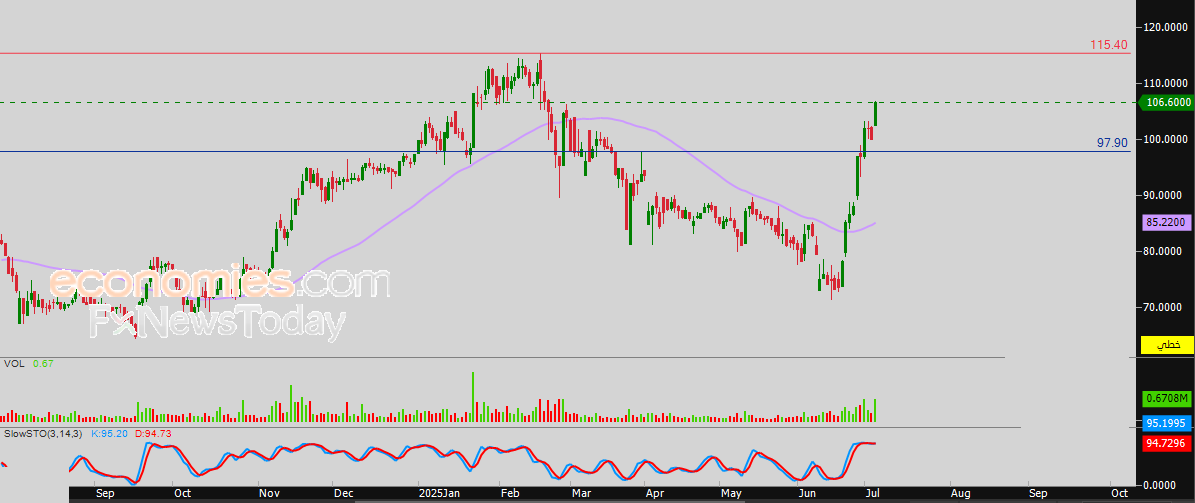Click the D:94.73 stochastic value
The image size is (1195, 503).
pos(153,433)
